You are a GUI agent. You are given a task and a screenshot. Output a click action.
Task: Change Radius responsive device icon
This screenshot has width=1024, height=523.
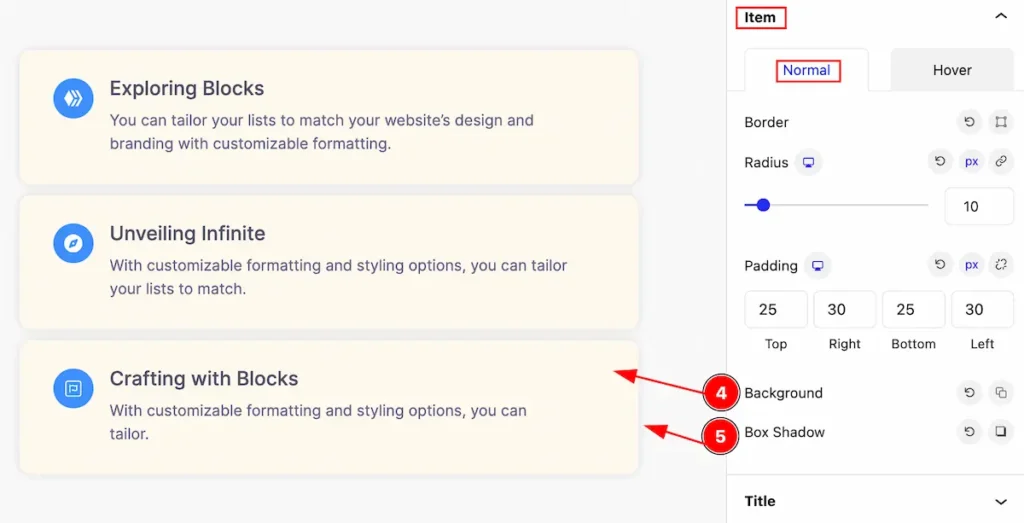pos(808,163)
